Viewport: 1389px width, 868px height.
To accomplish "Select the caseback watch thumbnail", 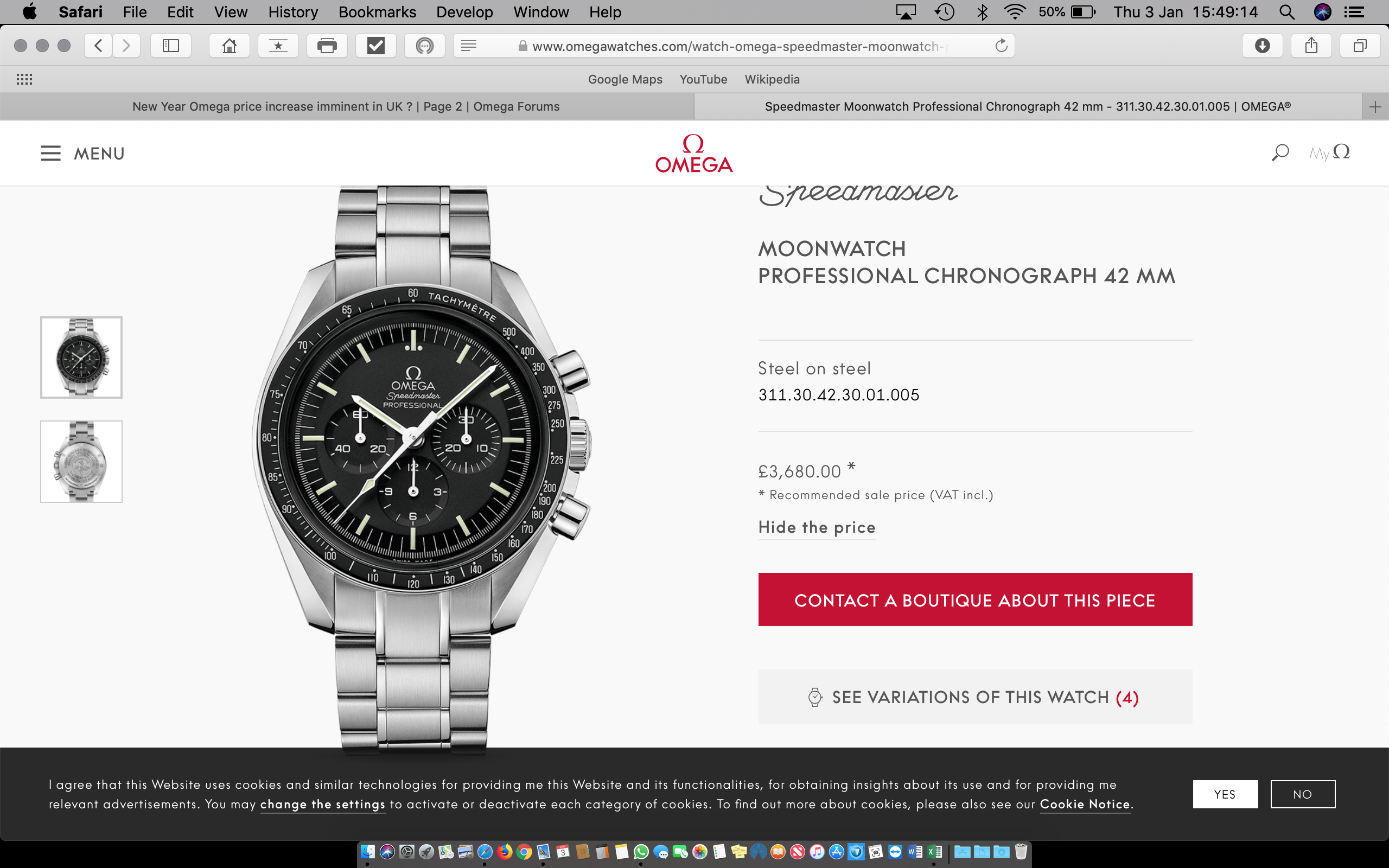I will pyautogui.click(x=81, y=462).
